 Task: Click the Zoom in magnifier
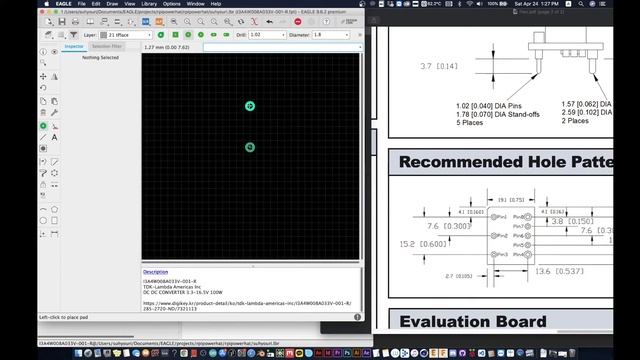[x=187, y=22]
